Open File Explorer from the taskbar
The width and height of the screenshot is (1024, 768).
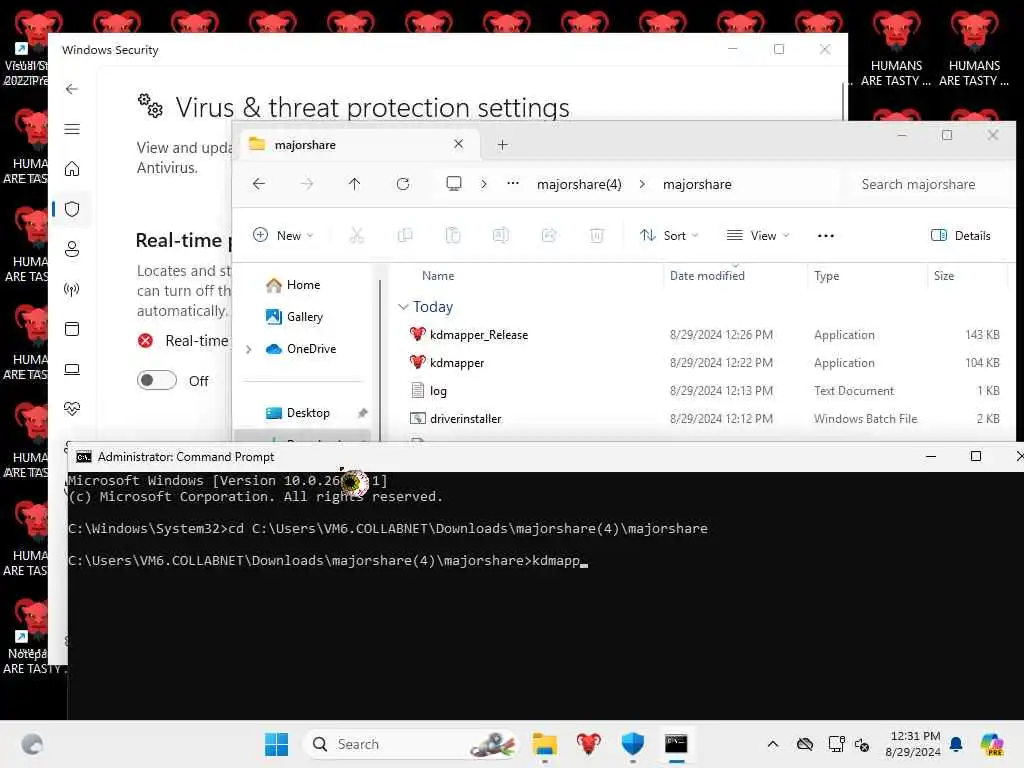[544, 744]
